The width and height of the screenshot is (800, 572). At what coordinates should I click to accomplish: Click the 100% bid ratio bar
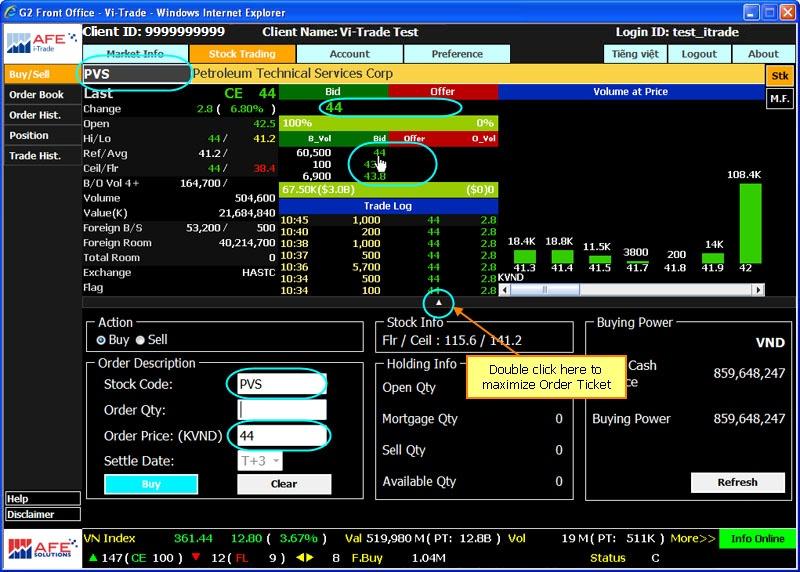pyautogui.click(x=388, y=123)
